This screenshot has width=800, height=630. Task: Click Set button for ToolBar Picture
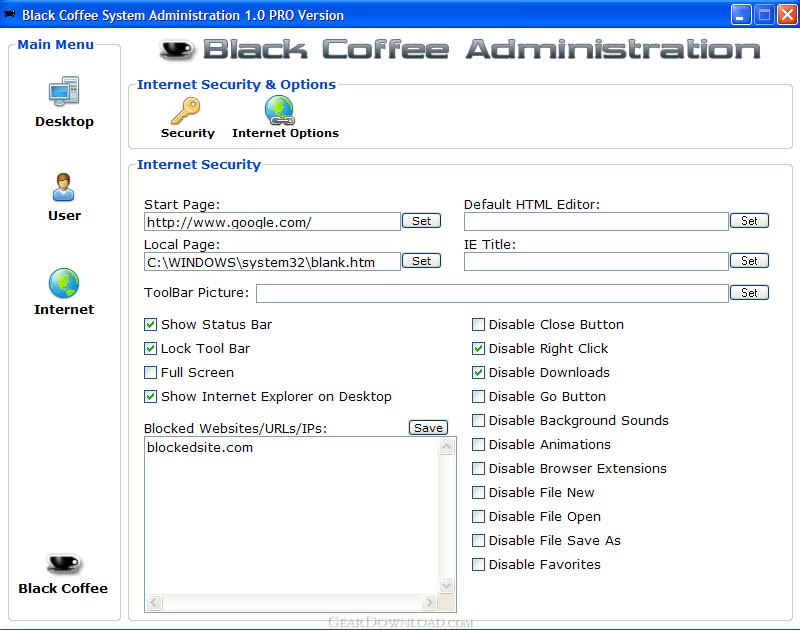point(749,293)
